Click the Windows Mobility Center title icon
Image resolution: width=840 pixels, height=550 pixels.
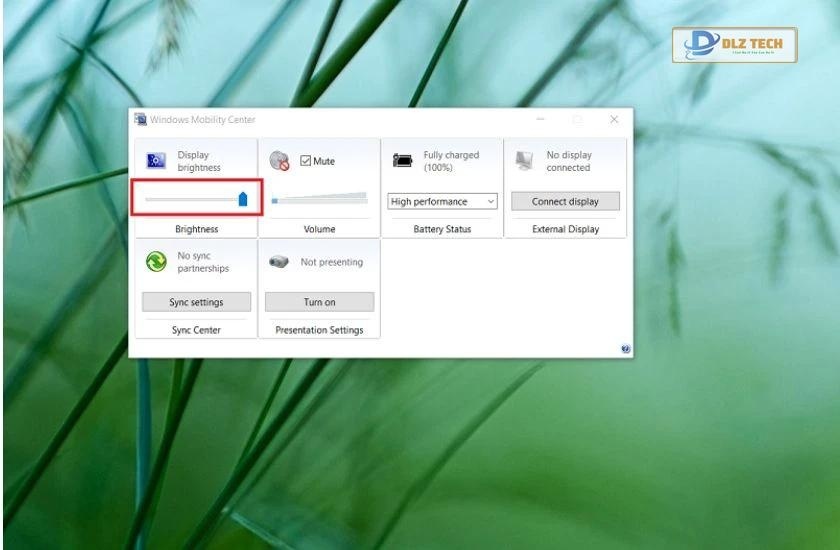141,120
